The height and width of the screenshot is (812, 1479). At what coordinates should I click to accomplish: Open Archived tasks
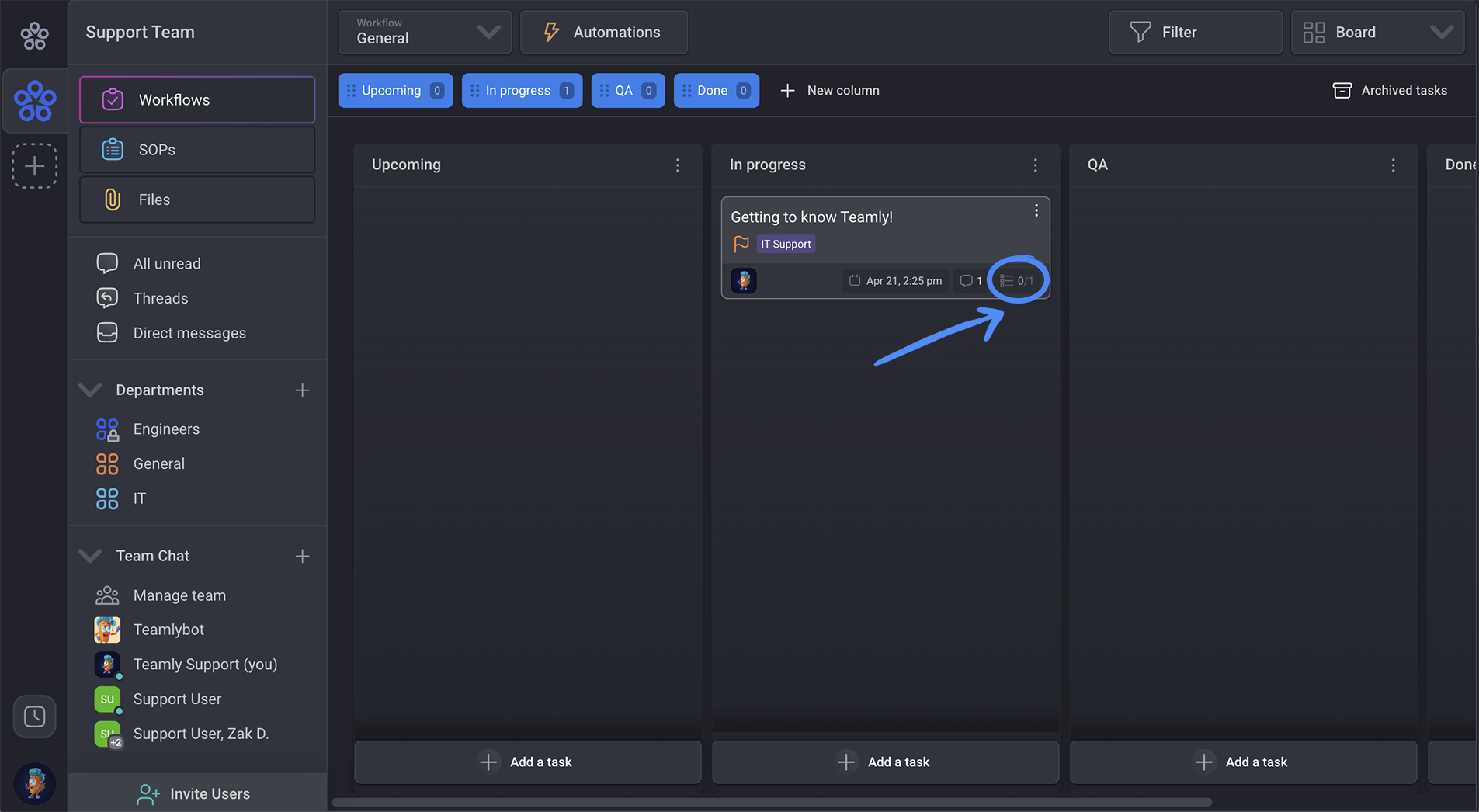pyautogui.click(x=1389, y=91)
